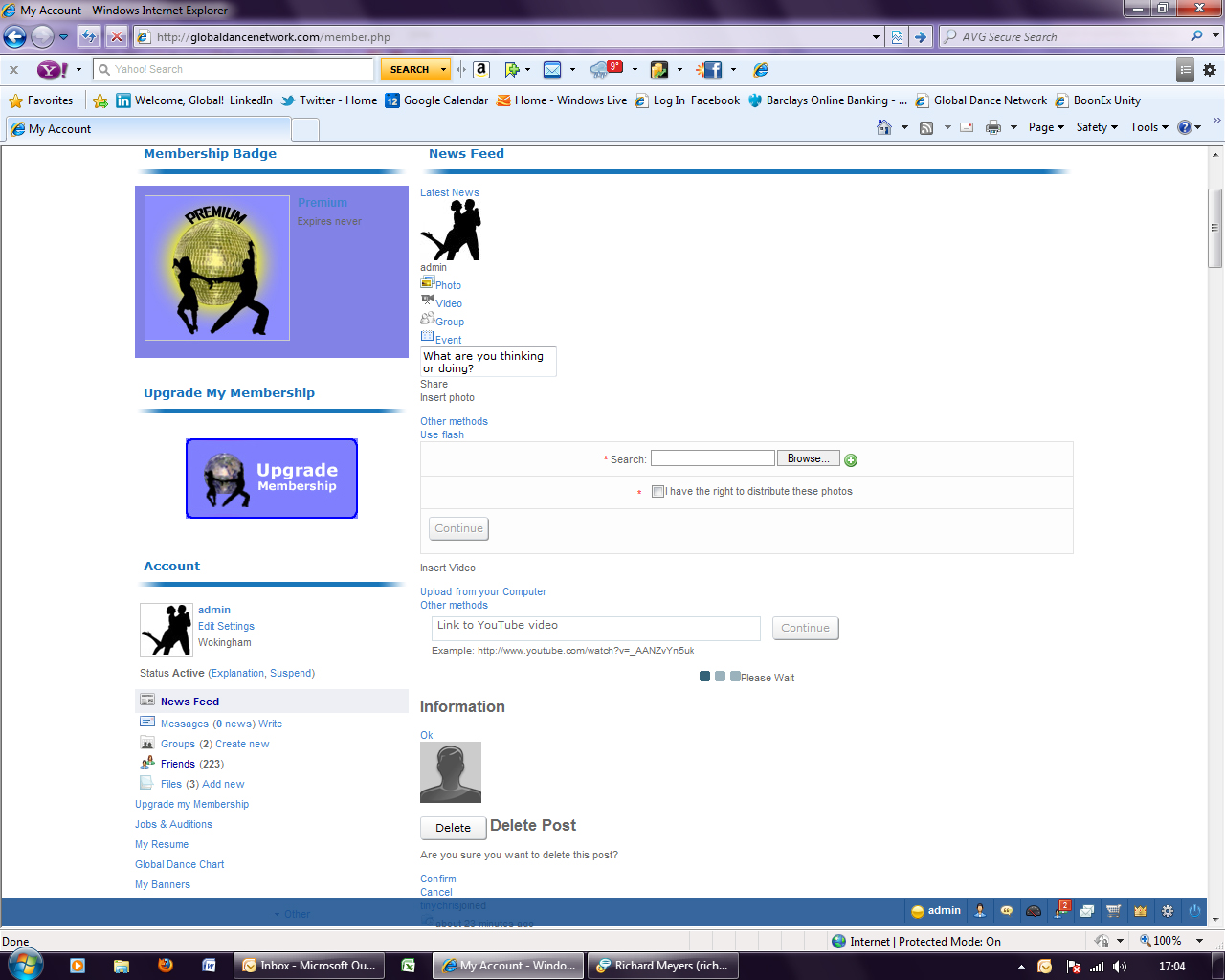Click the system tray volume speaker icon

(1120, 967)
